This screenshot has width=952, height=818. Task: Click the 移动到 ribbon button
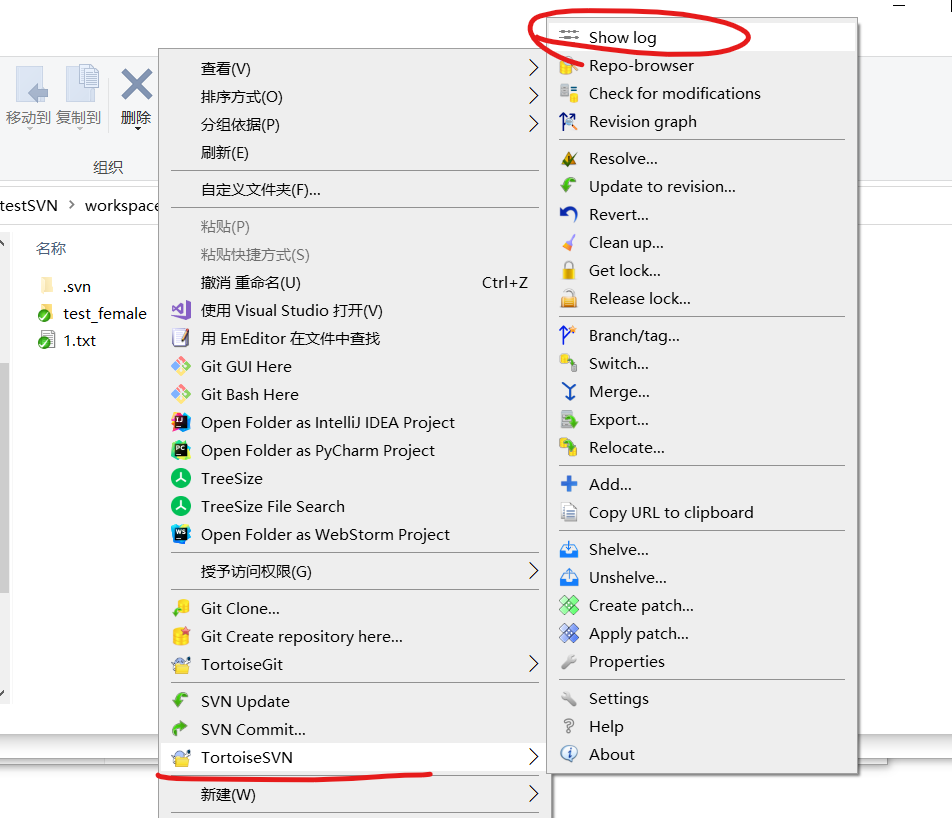pyautogui.click(x=29, y=97)
